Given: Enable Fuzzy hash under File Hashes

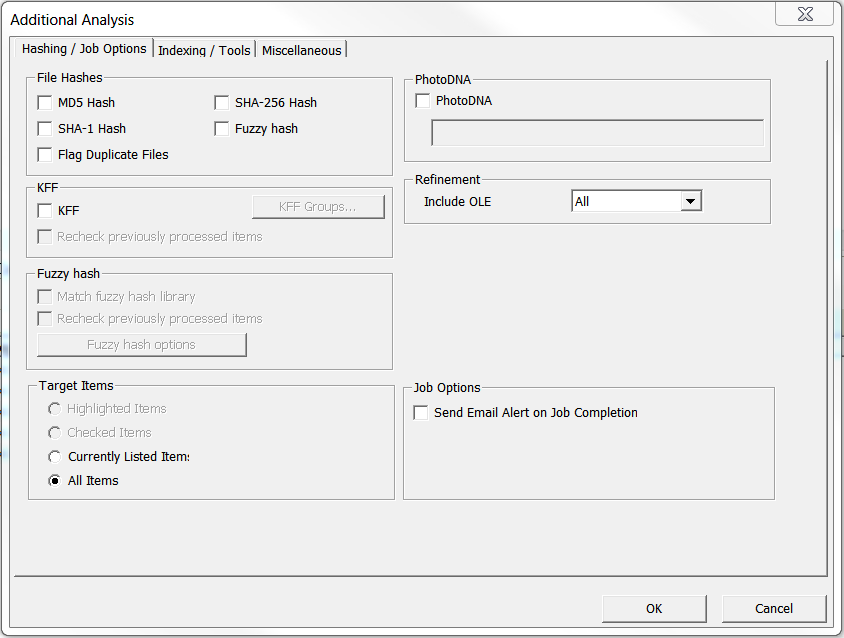Looking at the screenshot, I should [221, 129].
